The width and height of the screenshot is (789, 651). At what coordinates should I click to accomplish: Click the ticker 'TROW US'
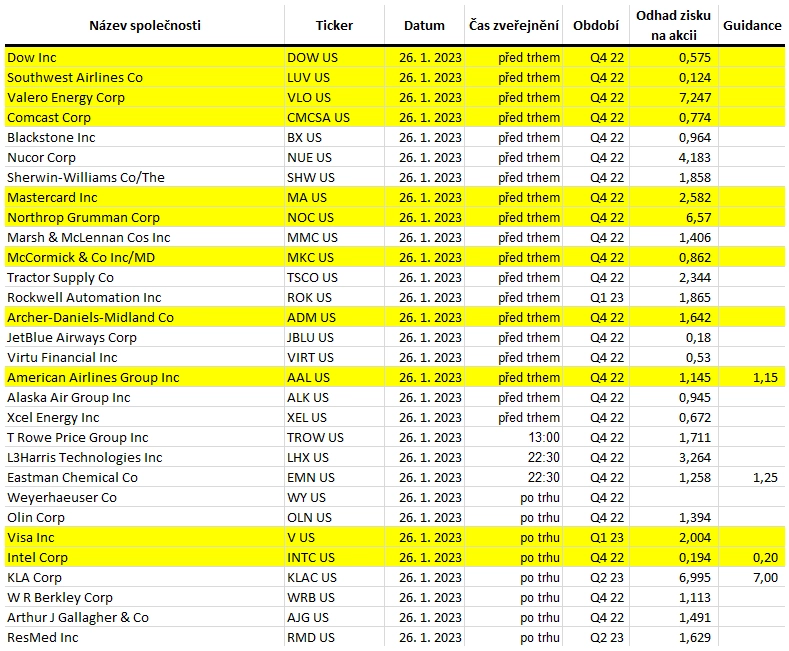coord(315,437)
